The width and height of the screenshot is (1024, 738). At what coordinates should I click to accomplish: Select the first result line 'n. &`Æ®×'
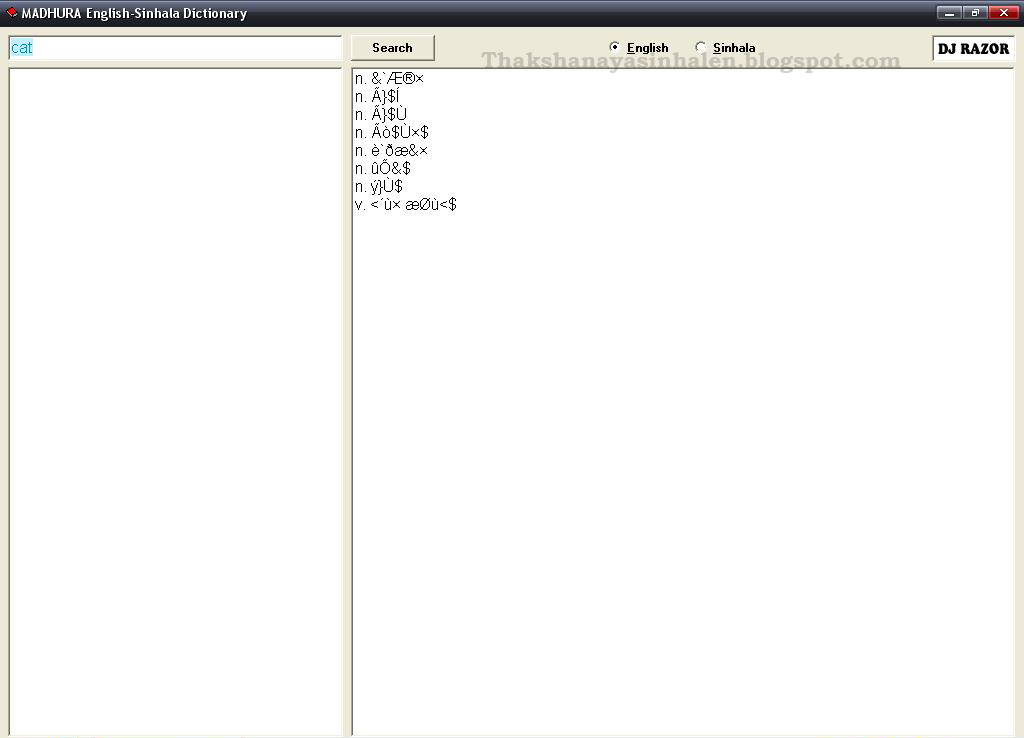(x=389, y=78)
